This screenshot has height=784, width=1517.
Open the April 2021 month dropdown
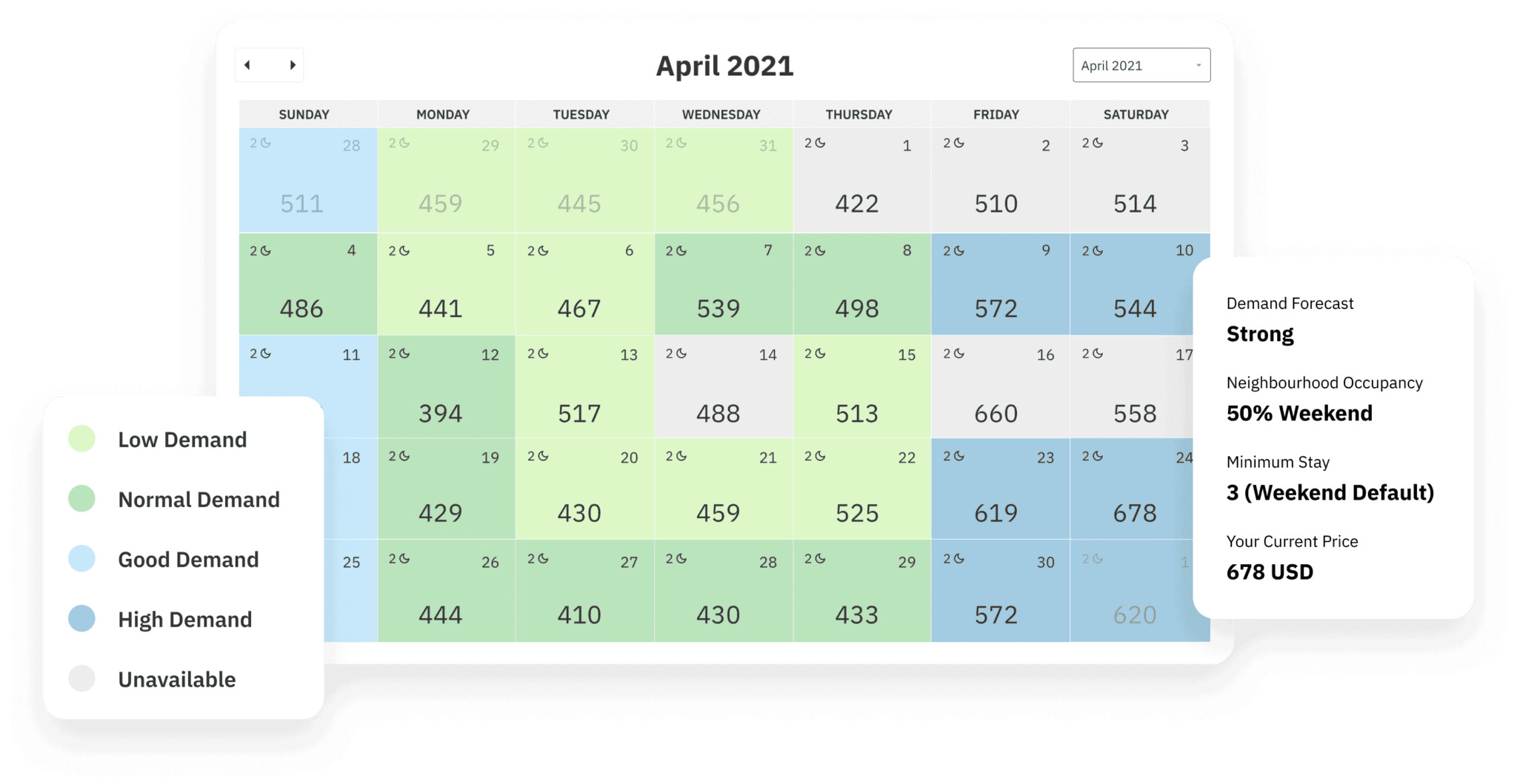coord(1141,65)
